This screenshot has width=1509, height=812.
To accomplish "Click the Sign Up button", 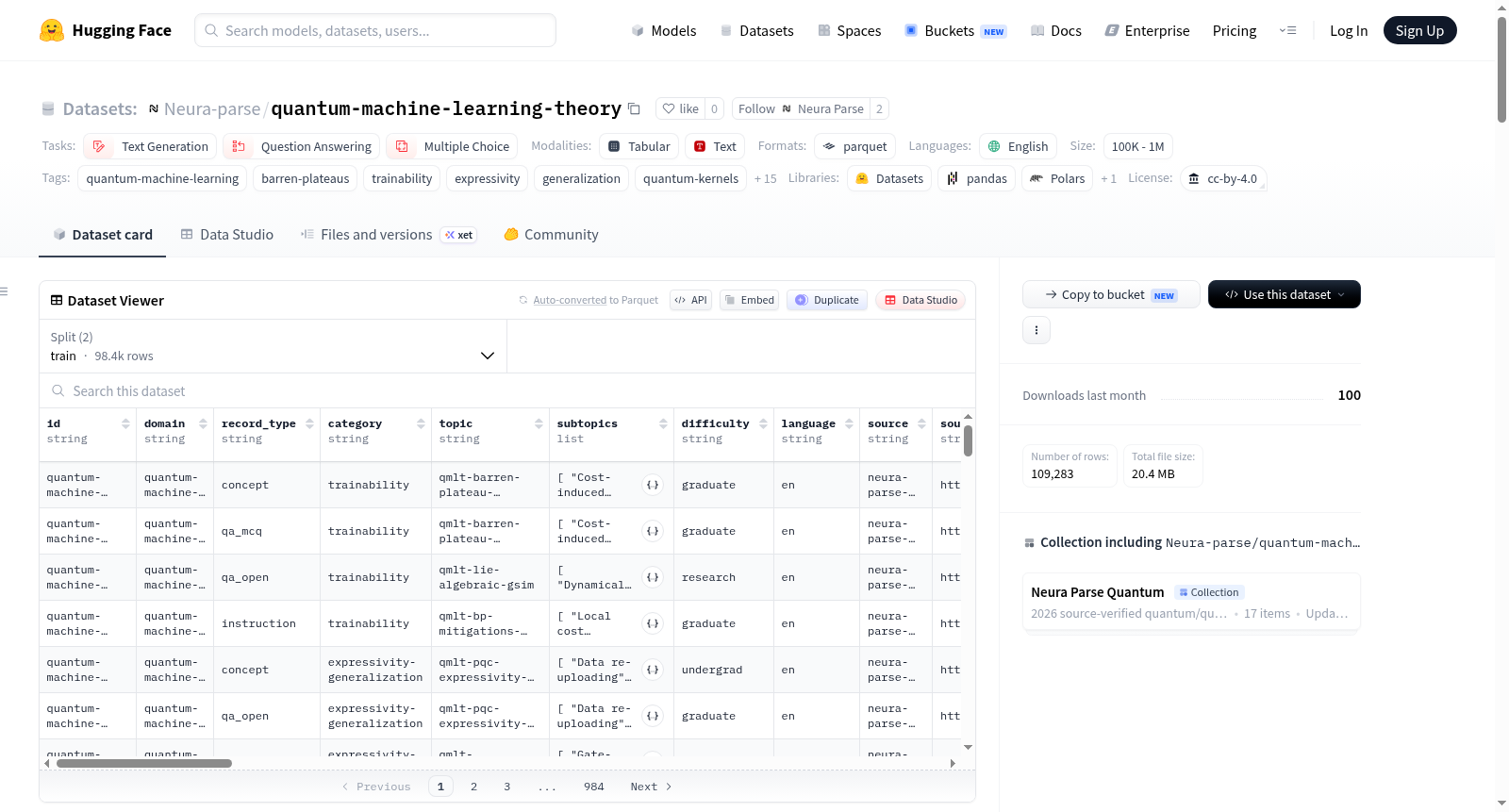I will coord(1419,30).
